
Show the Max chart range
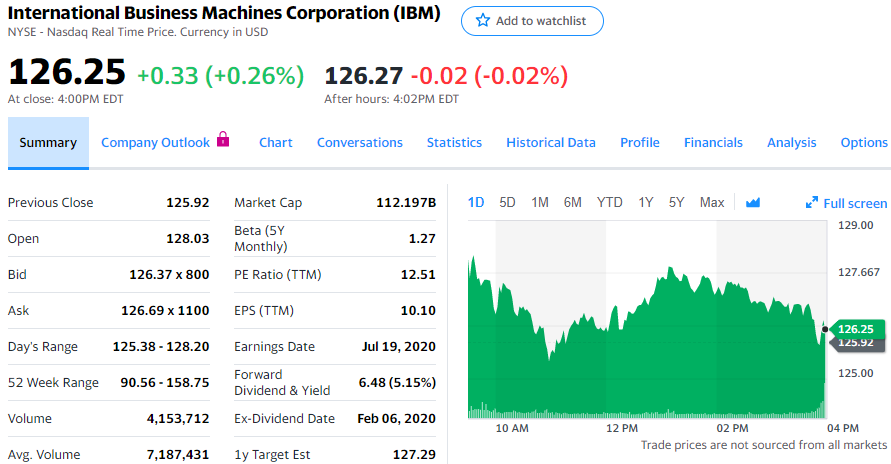[712, 202]
